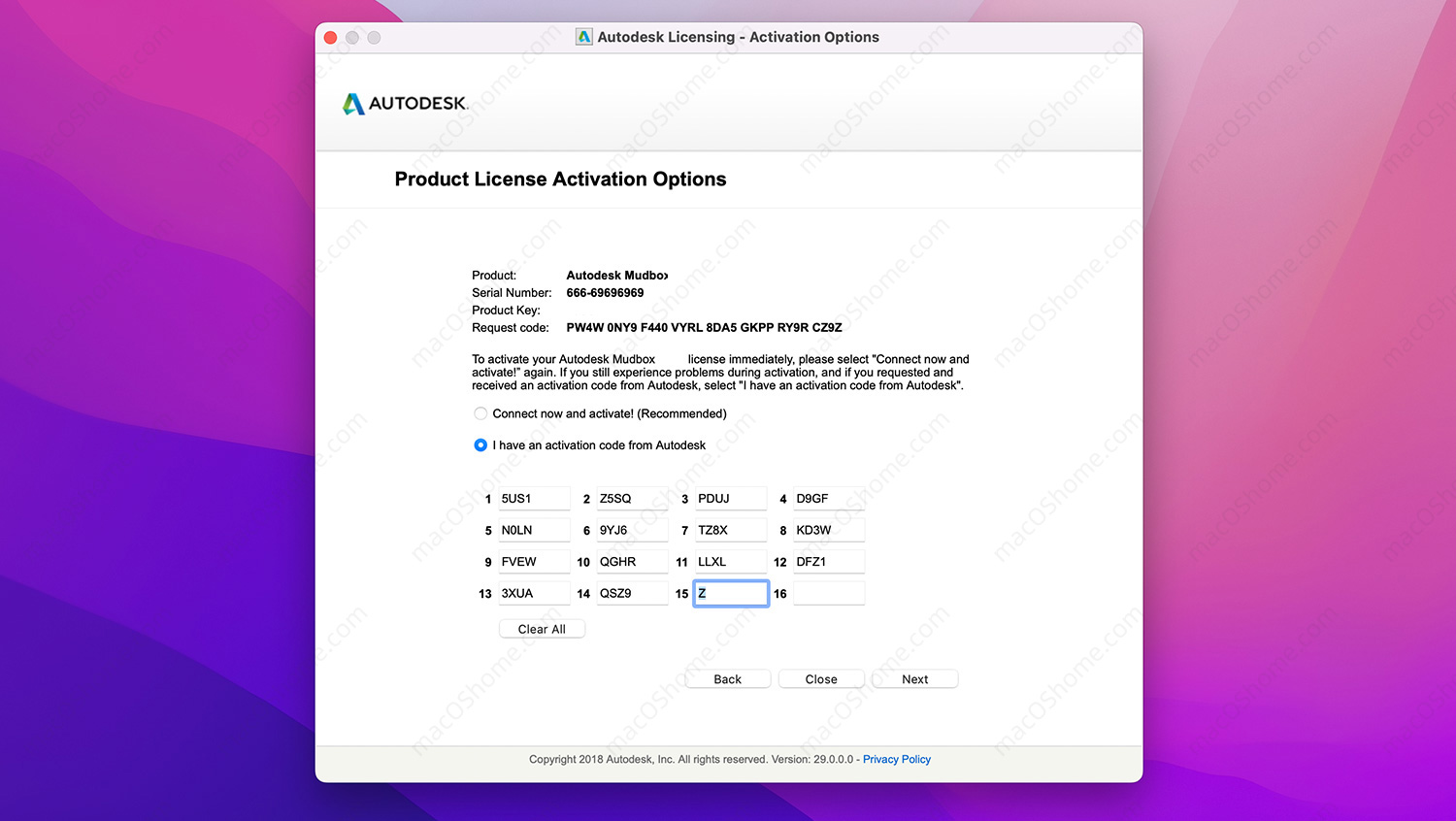Screen dimensions: 1456x821
Task: Select field 8 containing KD3W
Action: tap(828, 530)
